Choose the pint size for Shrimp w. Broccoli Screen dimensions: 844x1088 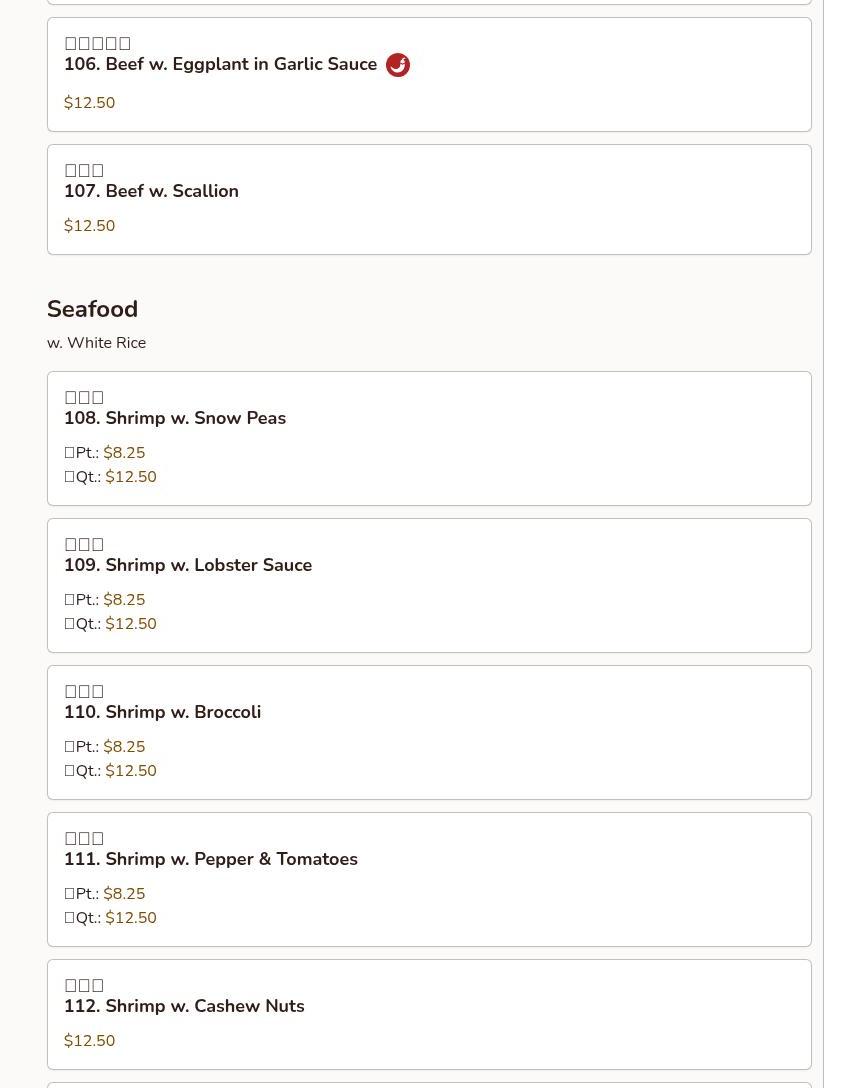point(124,747)
